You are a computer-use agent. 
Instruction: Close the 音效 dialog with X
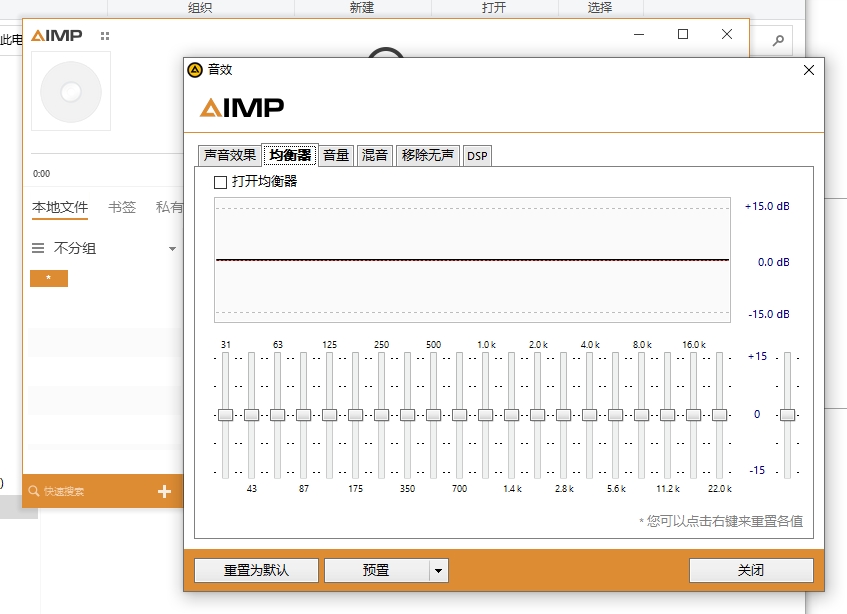pyautogui.click(x=809, y=70)
